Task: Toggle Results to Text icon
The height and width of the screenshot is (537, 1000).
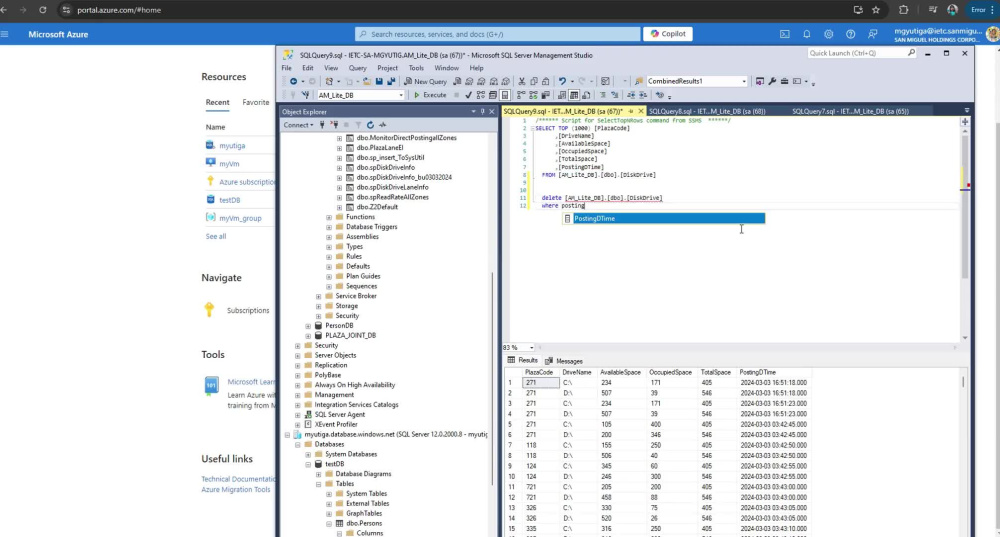Action: click(x=562, y=95)
